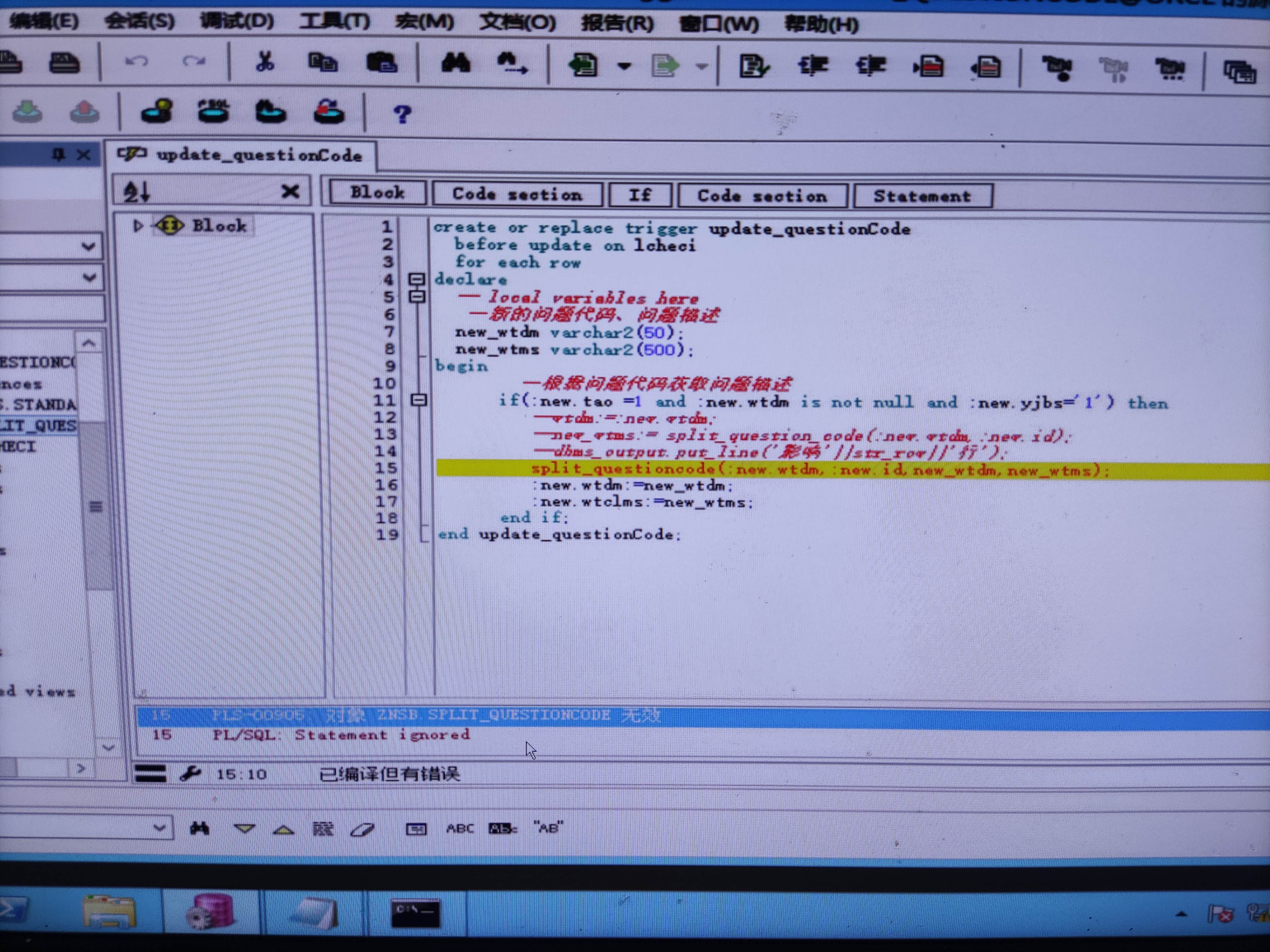Open the 宏(M) menu
Screen dimensions: 1270x952
[x=424, y=23]
